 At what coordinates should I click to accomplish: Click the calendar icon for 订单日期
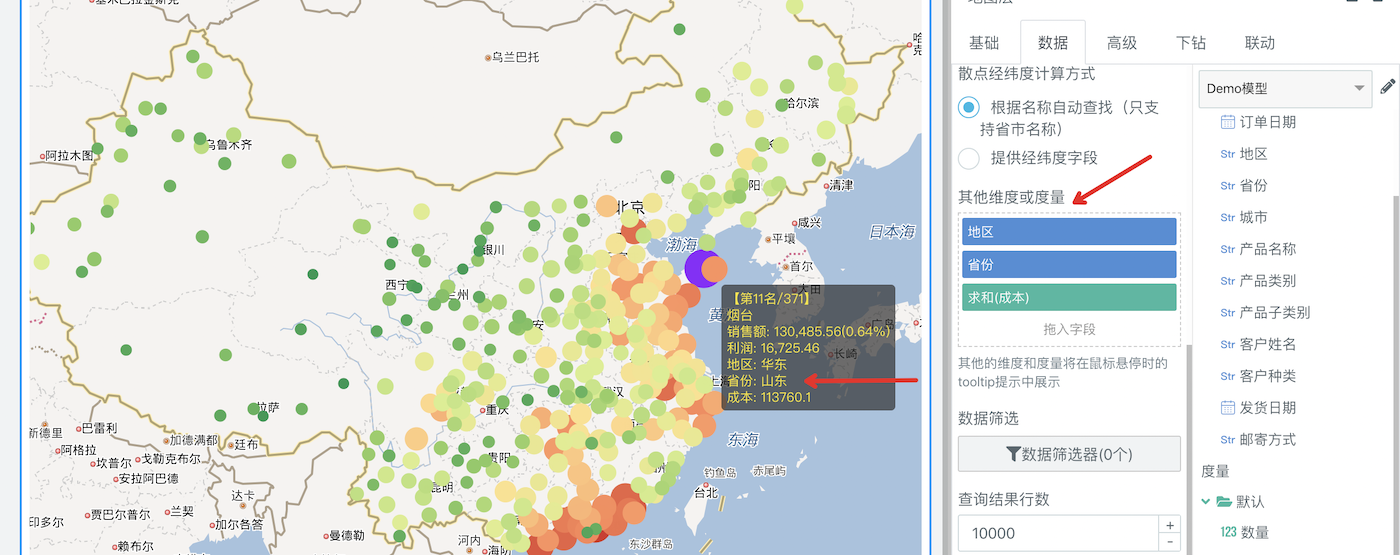(1228, 122)
